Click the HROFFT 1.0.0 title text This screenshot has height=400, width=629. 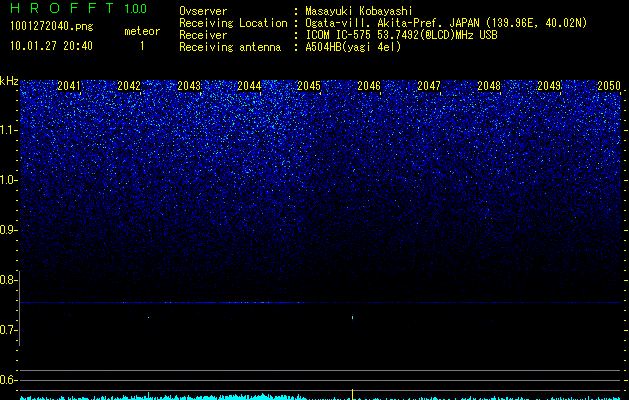(x=79, y=8)
